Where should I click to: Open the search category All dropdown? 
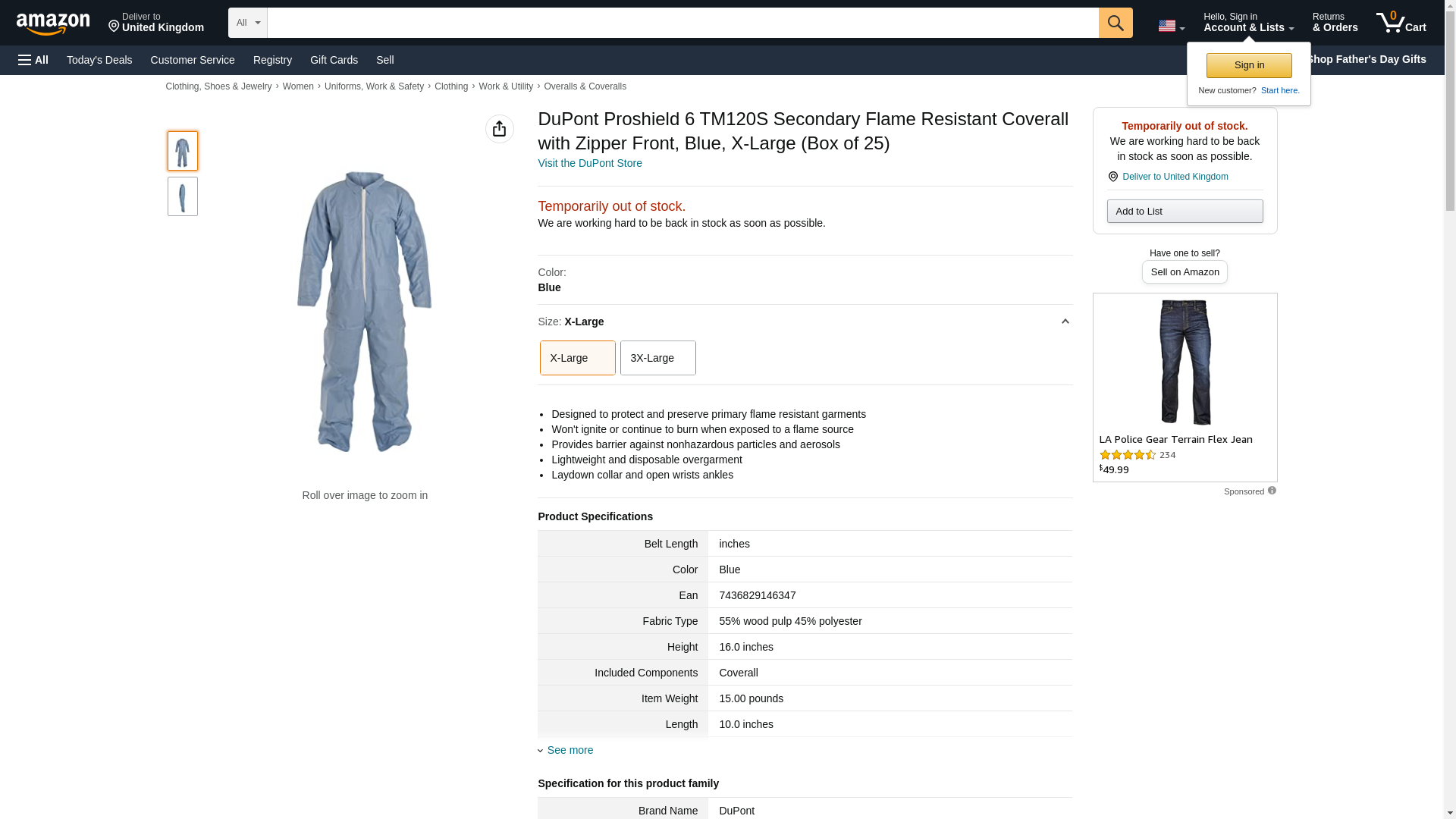[248, 23]
